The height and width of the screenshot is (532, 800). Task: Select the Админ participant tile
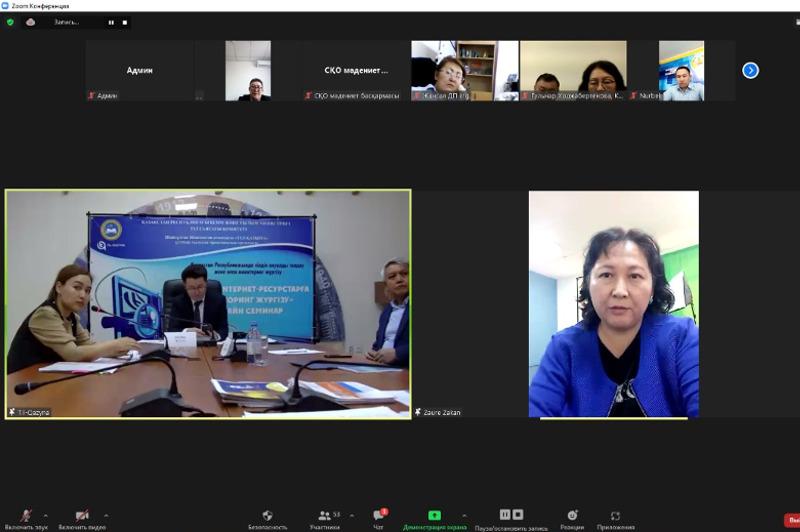[x=140, y=70]
